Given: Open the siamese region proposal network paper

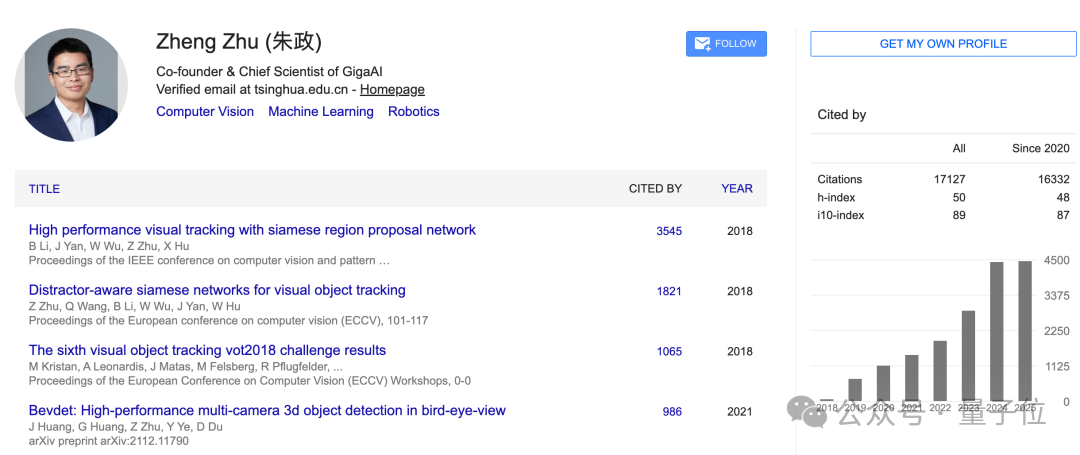Looking at the screenshot, I should (252, 230).
